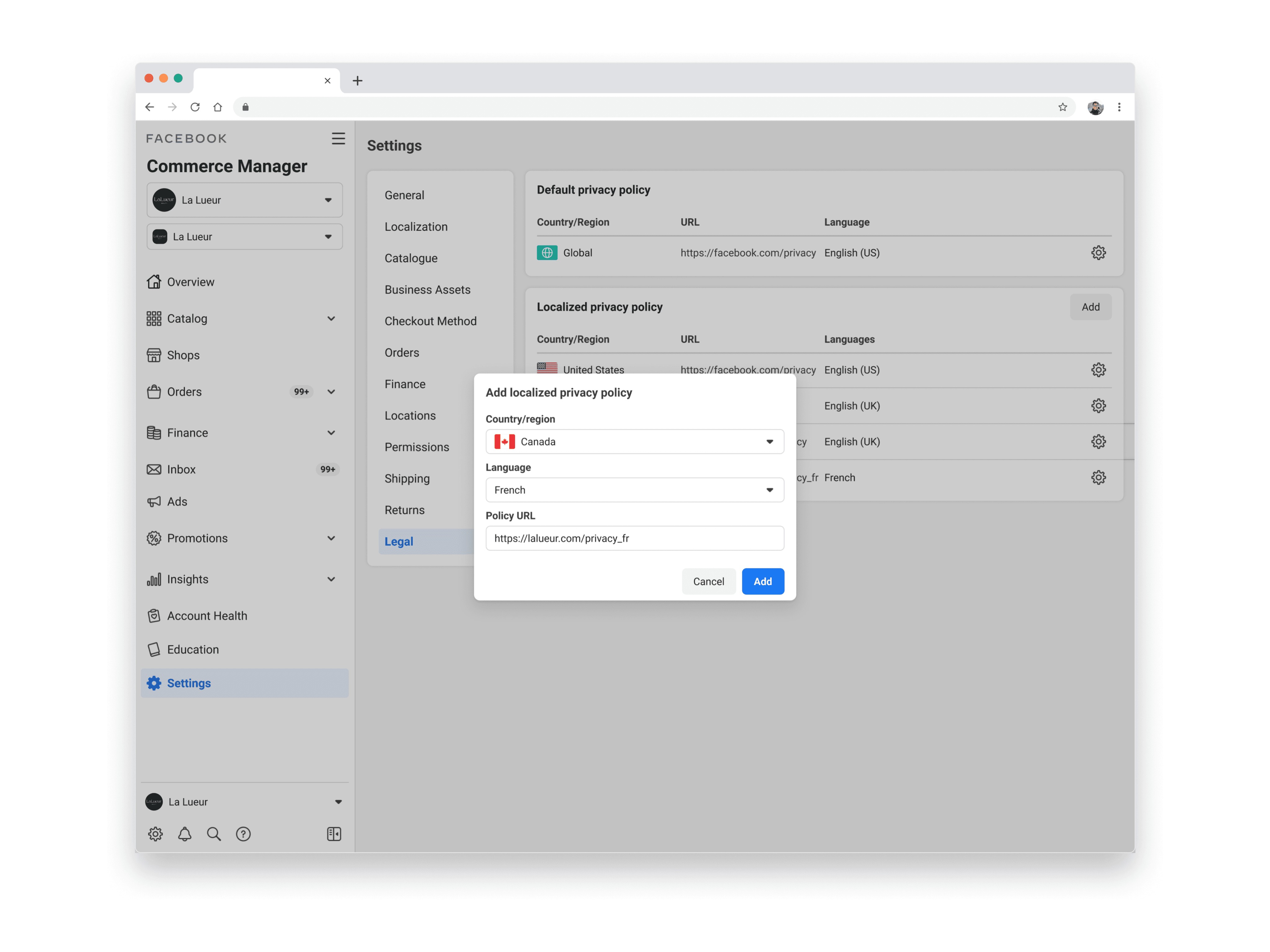Collapse sidebar using panel toggle icon

tap(334, 834)
